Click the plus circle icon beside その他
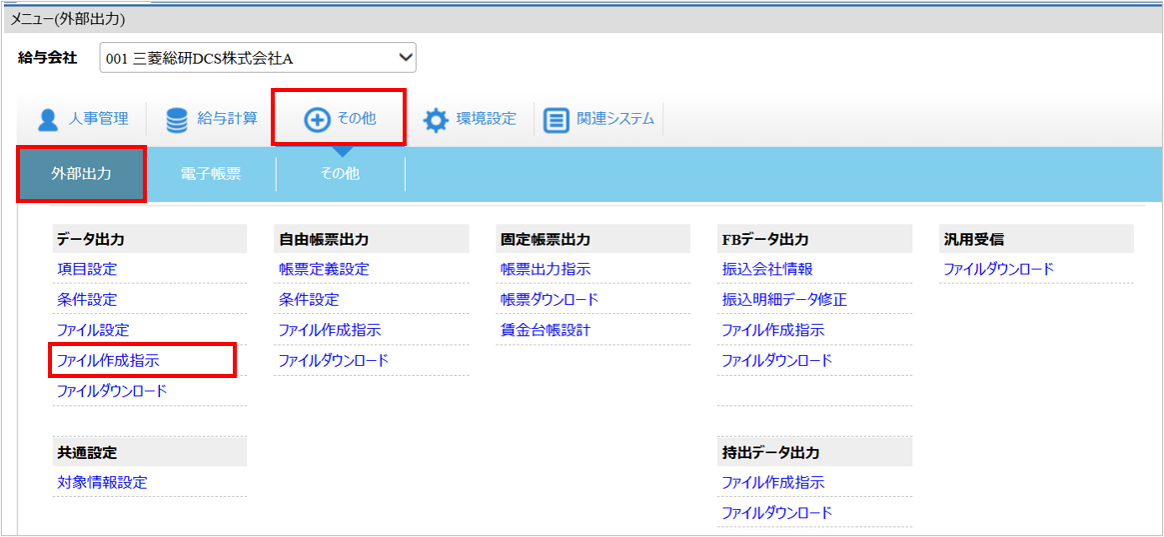Screen dimensions: 1164x537 point(317,120)
